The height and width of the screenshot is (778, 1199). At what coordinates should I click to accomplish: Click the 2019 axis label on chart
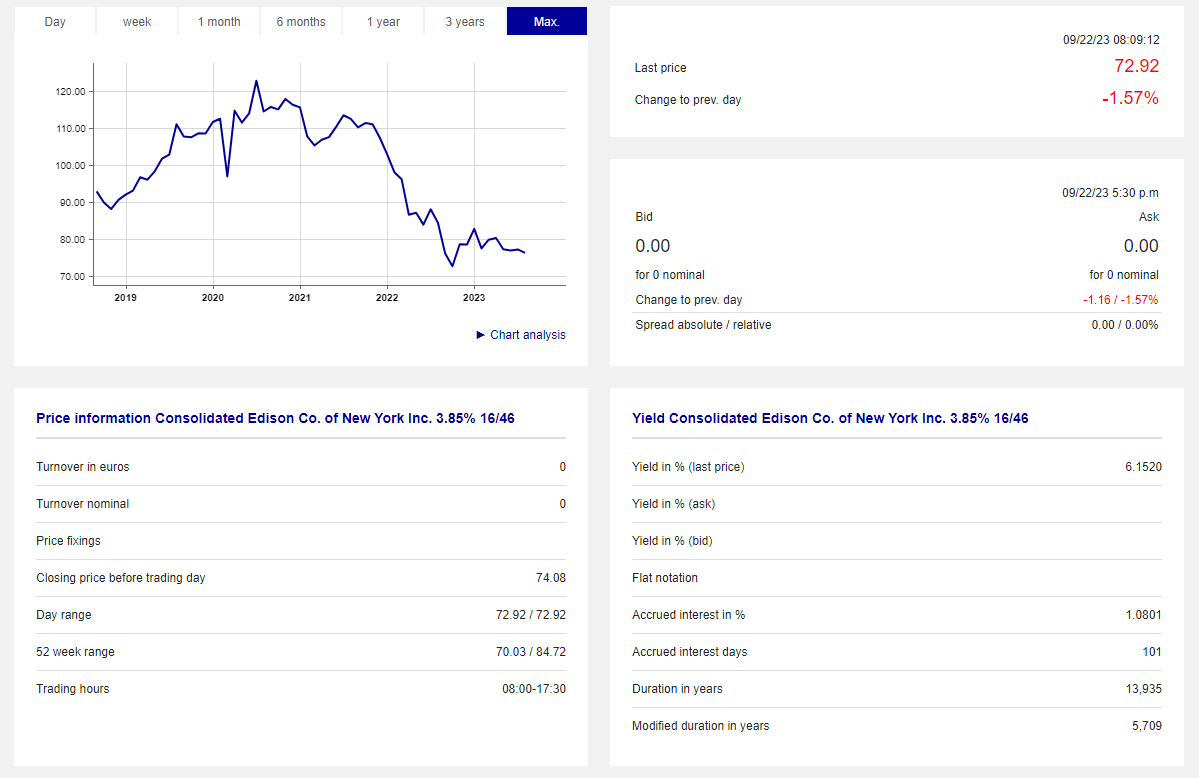coord(125,298)
